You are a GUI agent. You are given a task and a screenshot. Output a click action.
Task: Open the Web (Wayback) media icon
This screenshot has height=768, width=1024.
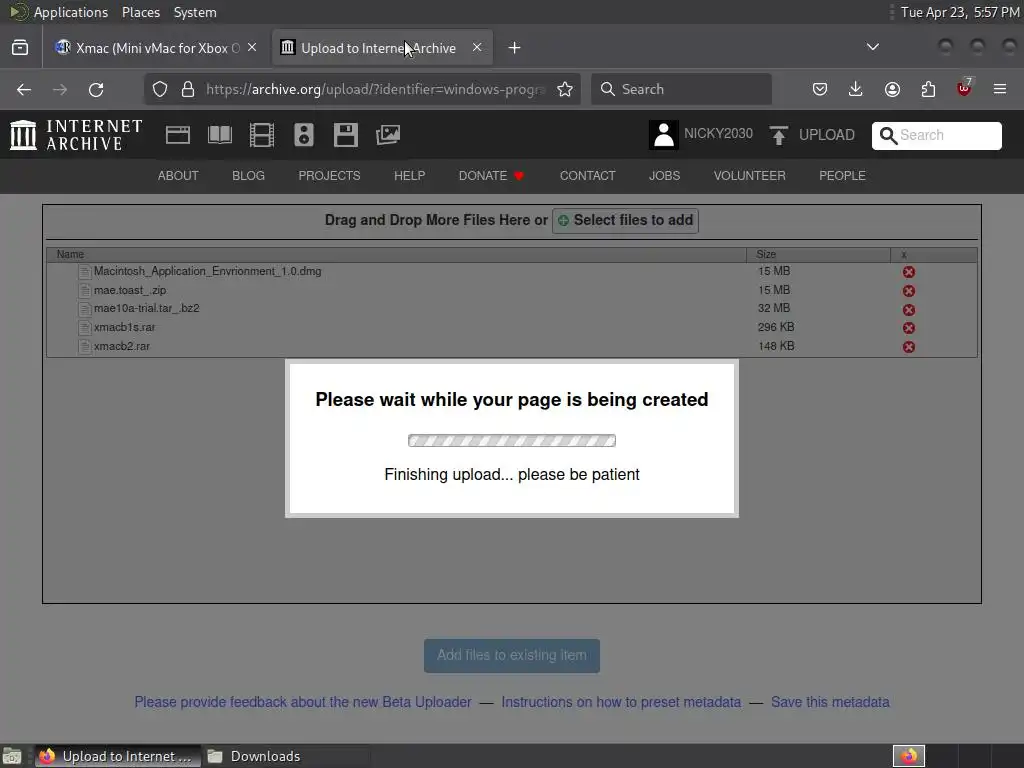pyautogui.click(x=178, y=135)
